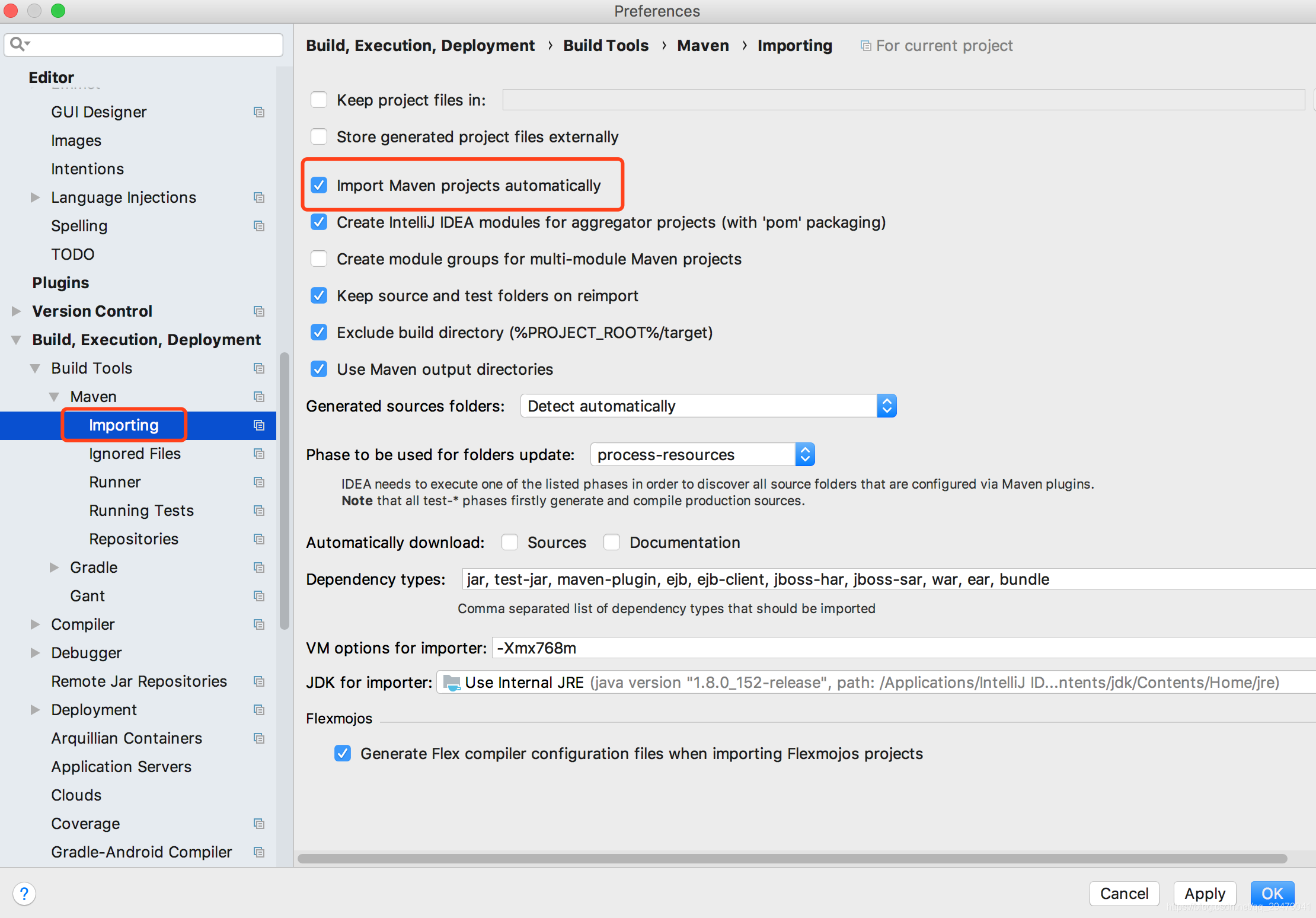Click the project-level icon beside Gant
This screenshot has height=918, width=1316.
pyautogui.click(x=259, y=596)
